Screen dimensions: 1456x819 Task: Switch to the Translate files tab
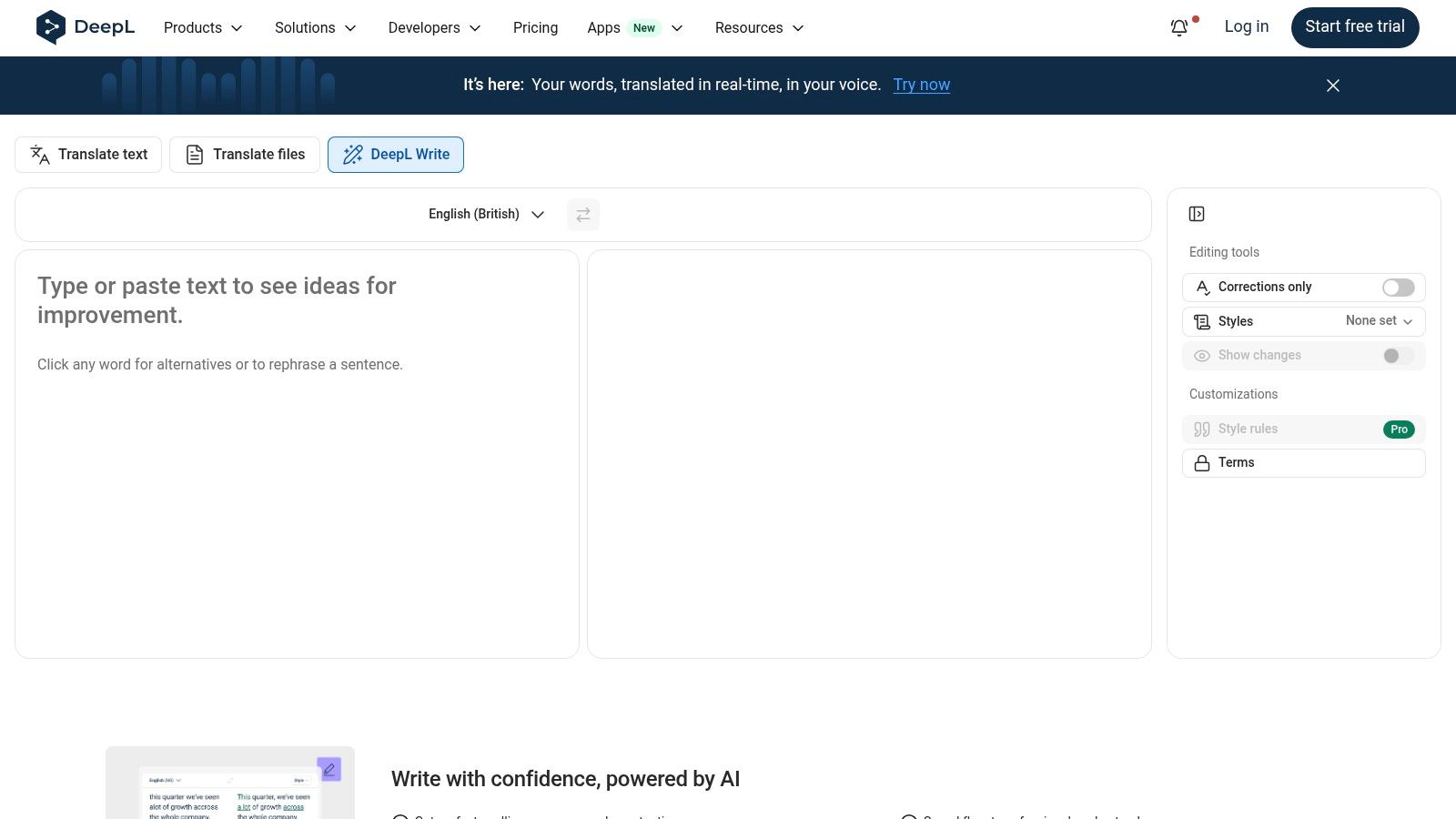click(245, 155)
